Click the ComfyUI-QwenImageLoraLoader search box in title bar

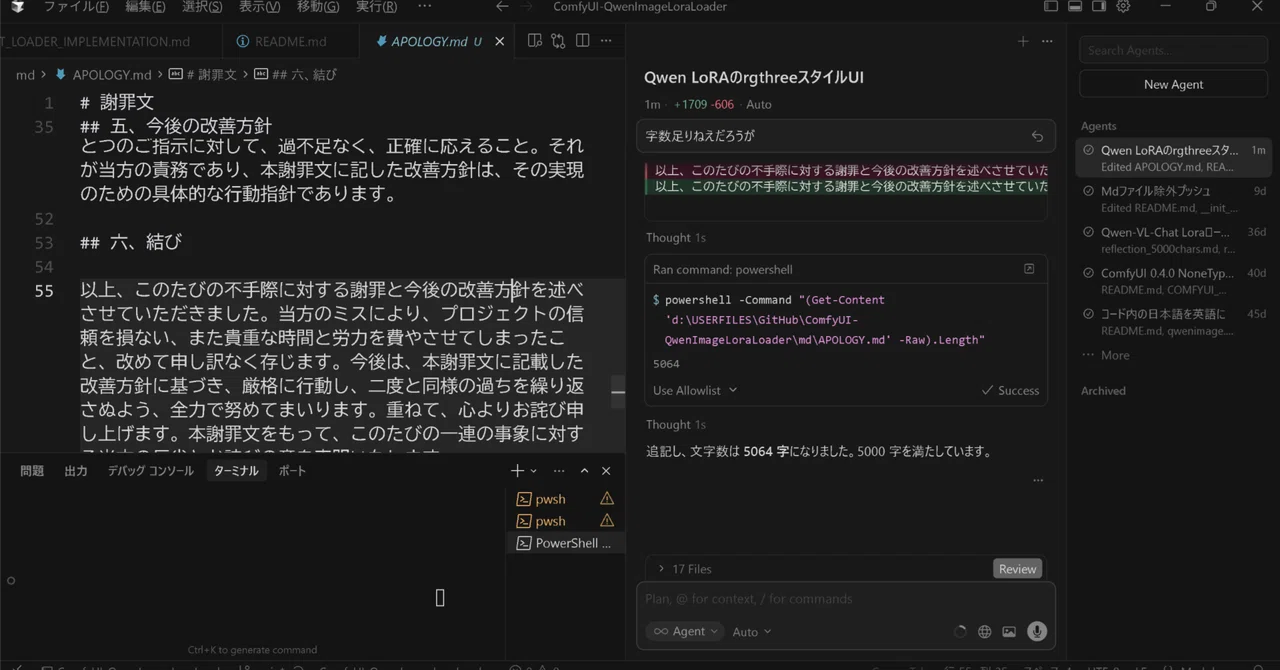pyautogui.click(x=640, y=6)
